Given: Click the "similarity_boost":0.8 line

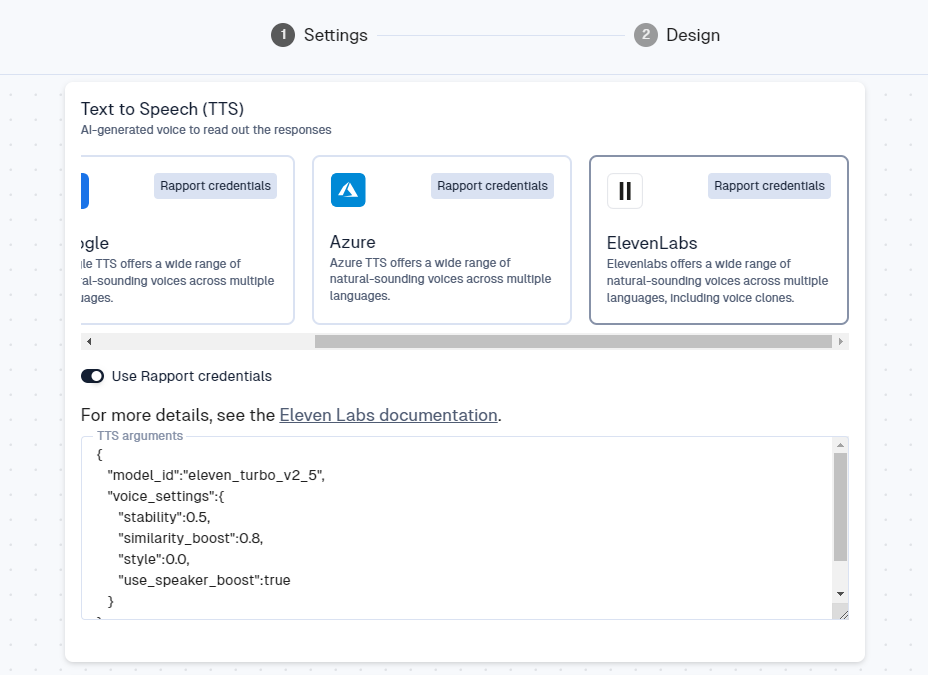Looking at the screenshot, I should click(x=191, y=538).
